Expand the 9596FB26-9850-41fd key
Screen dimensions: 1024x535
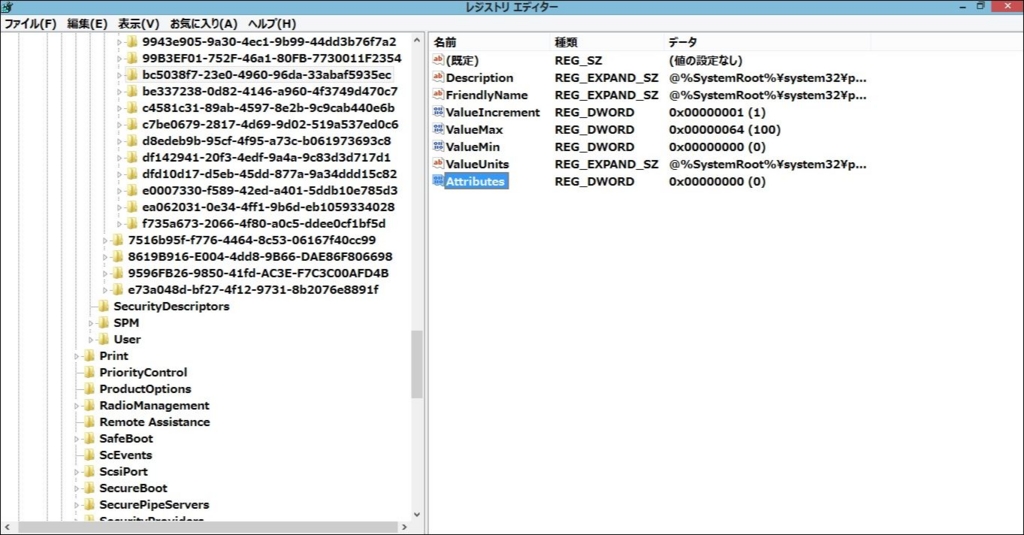(105, 273)
